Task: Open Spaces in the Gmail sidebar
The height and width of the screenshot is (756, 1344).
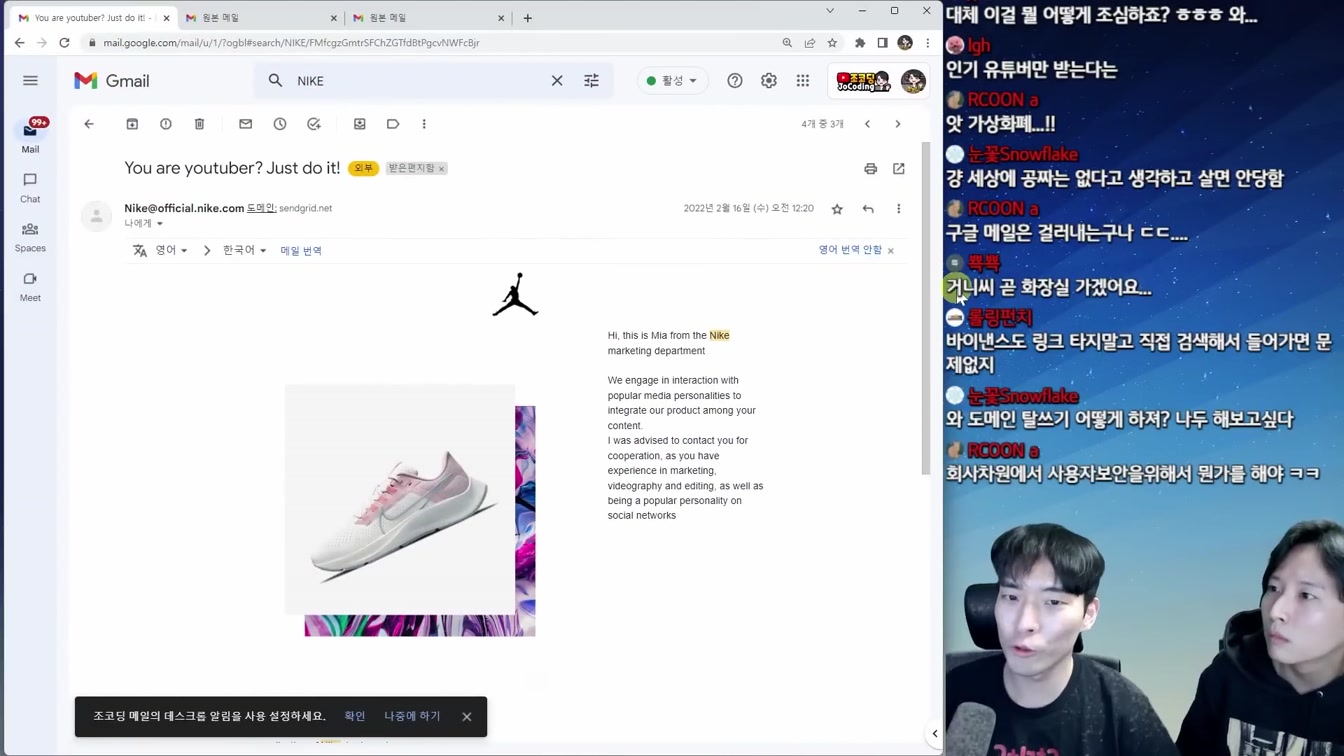Action: (x=30, y=237)
